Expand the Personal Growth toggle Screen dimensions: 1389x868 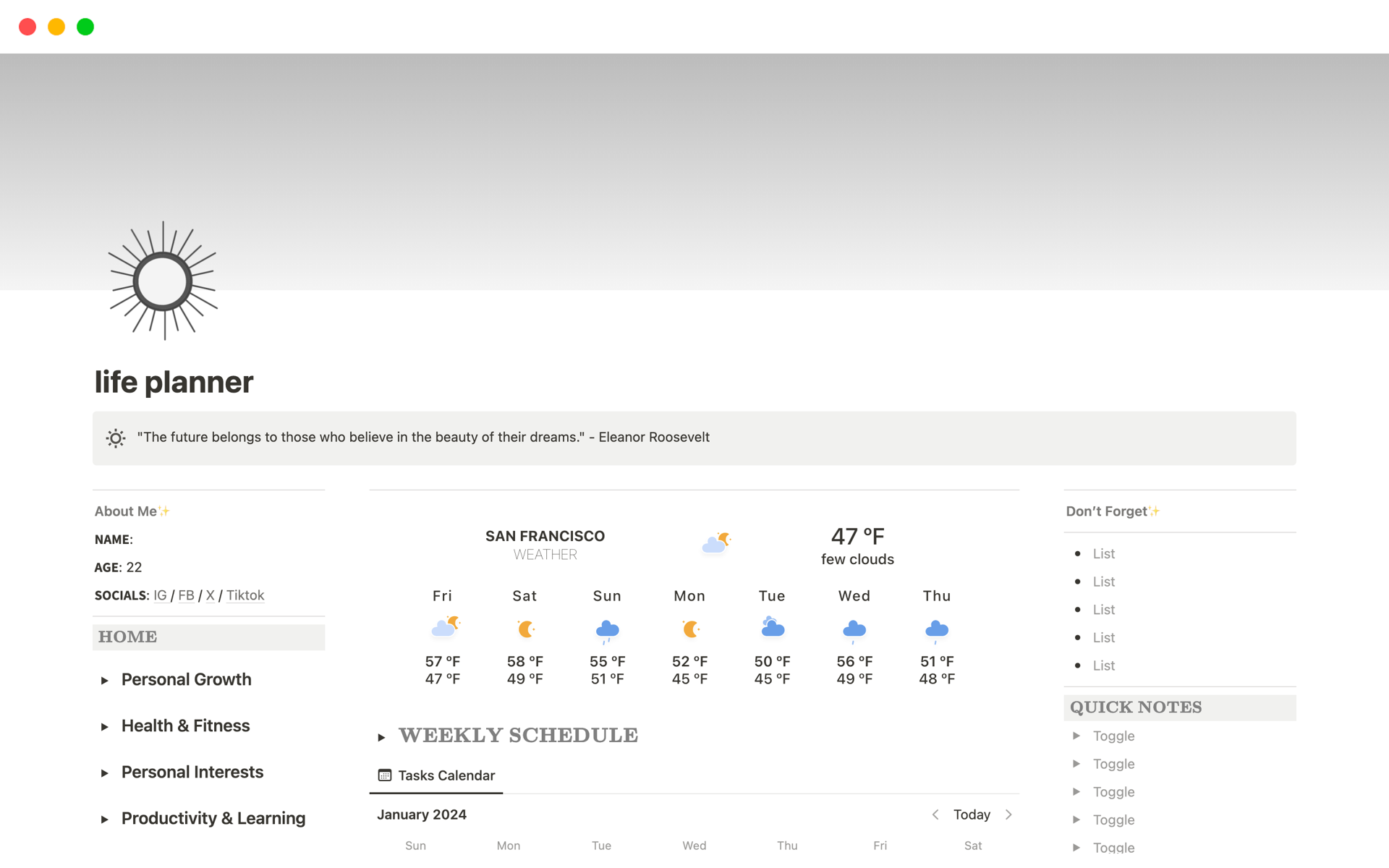pos(105,681)
